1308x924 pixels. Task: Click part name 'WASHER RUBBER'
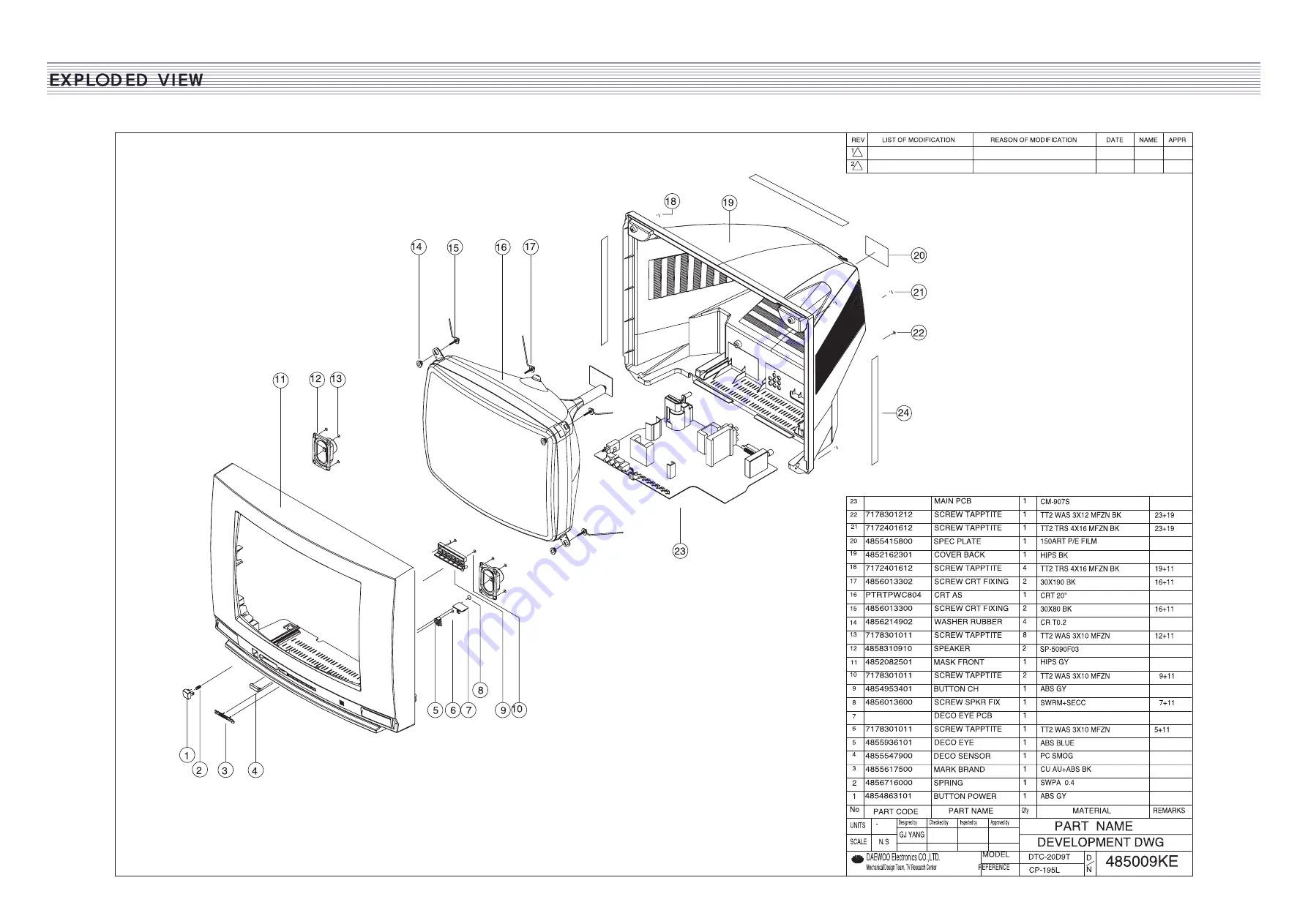point(968,622)
